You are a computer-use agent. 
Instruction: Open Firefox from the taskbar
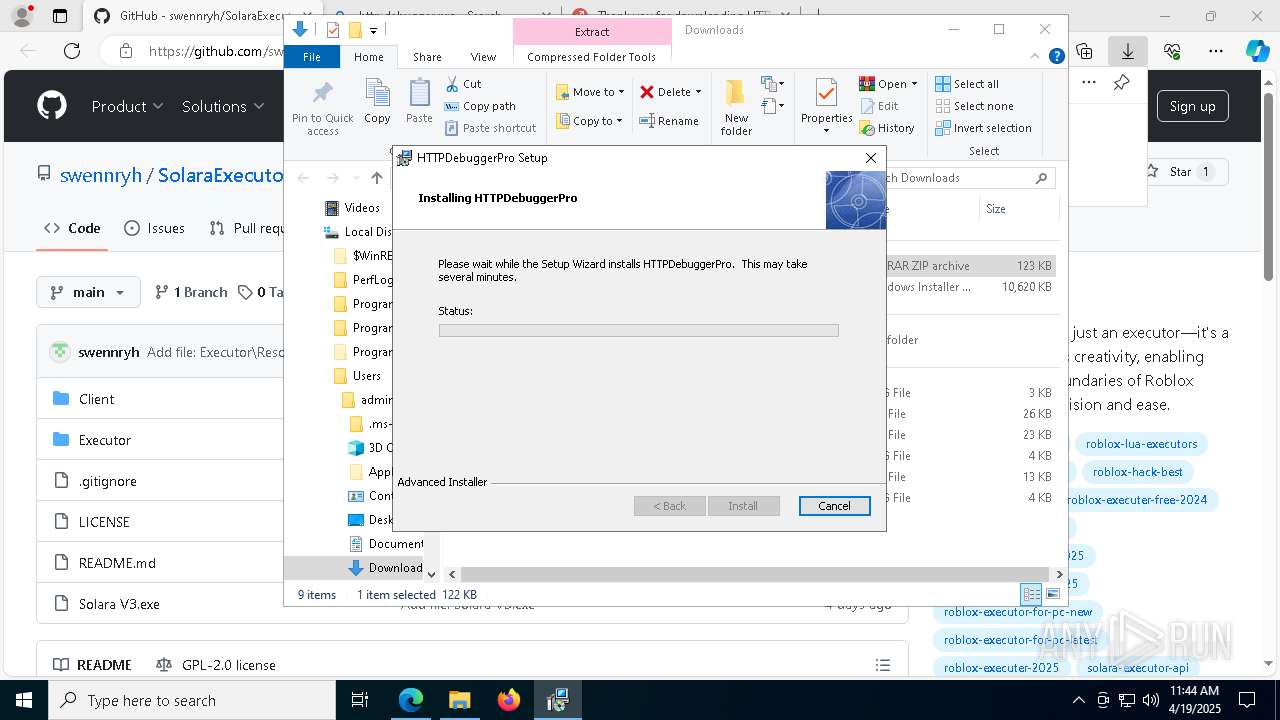click(509, 700)
